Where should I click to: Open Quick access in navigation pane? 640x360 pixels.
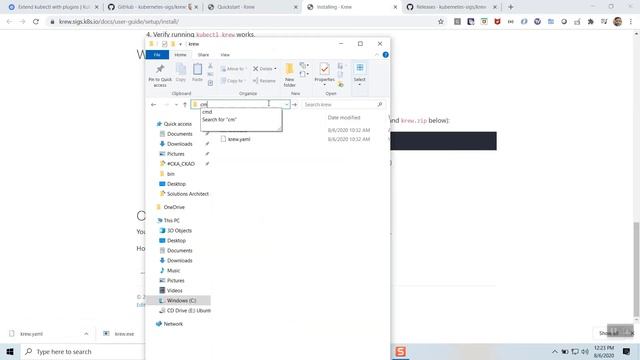(x=178, y=124)
